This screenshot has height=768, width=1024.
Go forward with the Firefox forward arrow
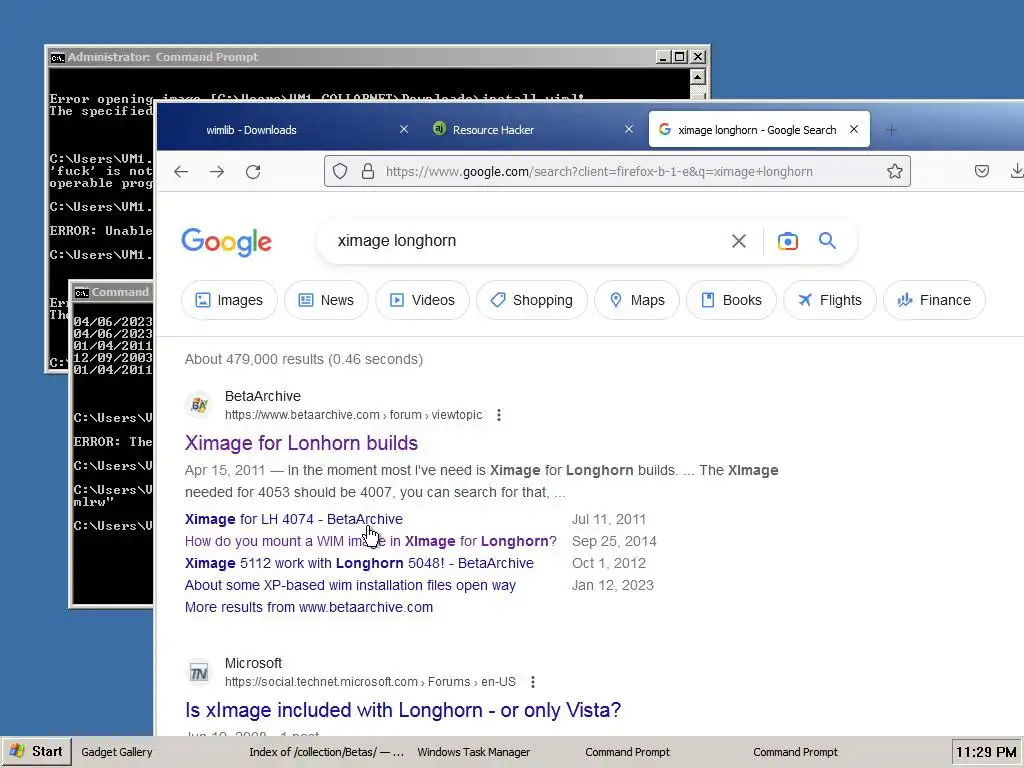pos(217,172)
